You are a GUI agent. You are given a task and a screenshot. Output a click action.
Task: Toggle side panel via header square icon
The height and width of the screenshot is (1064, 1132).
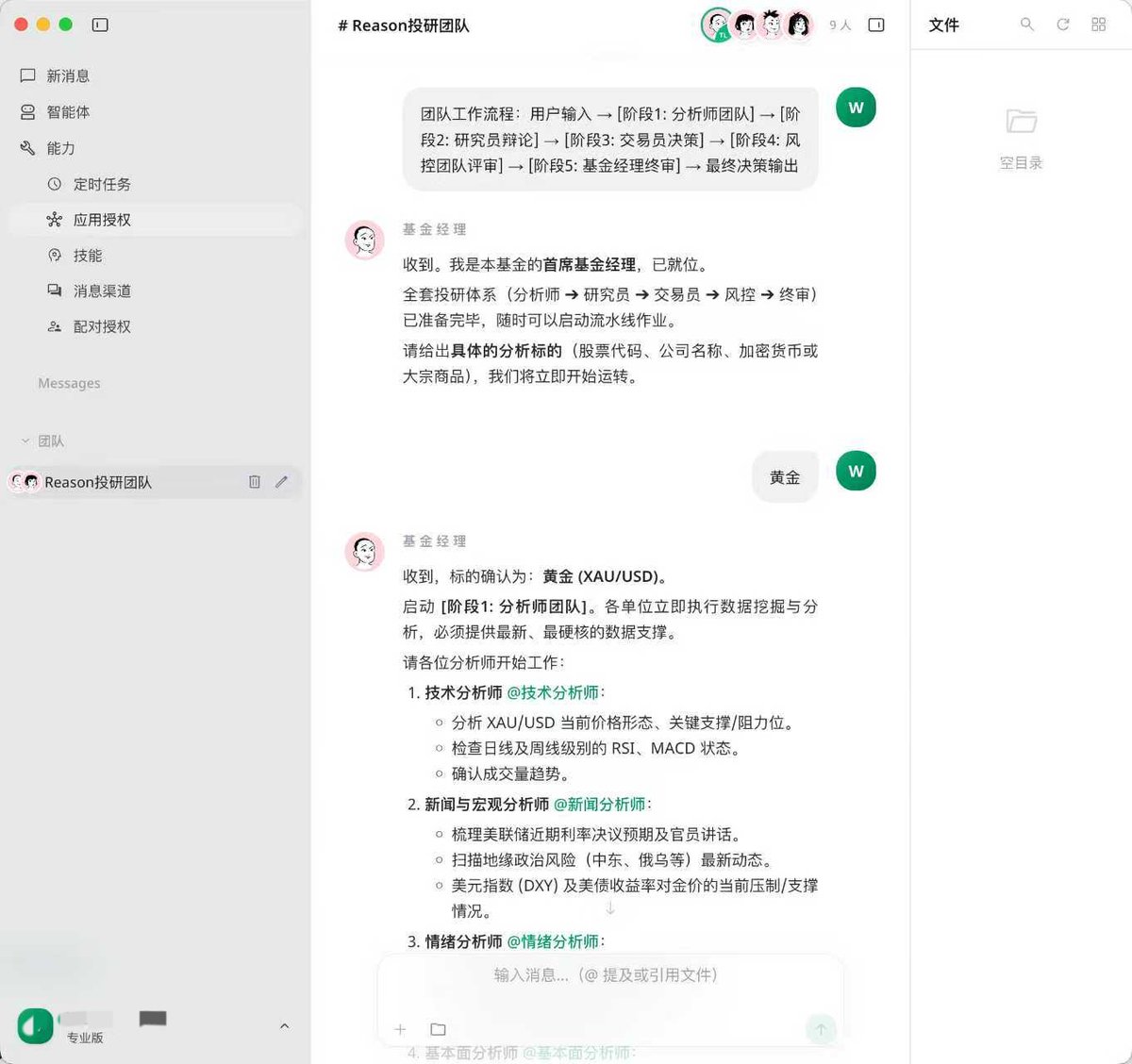(x=876, y=25)
